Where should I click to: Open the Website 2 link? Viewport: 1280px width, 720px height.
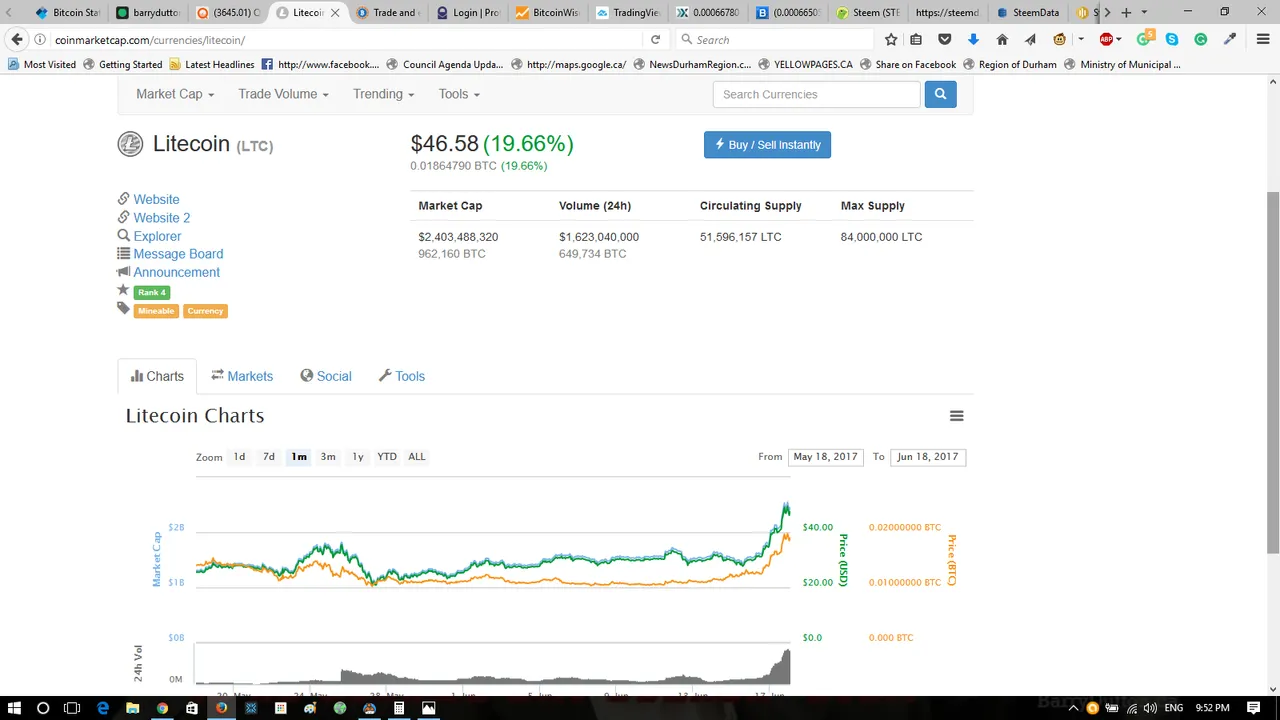pos(162,218)
